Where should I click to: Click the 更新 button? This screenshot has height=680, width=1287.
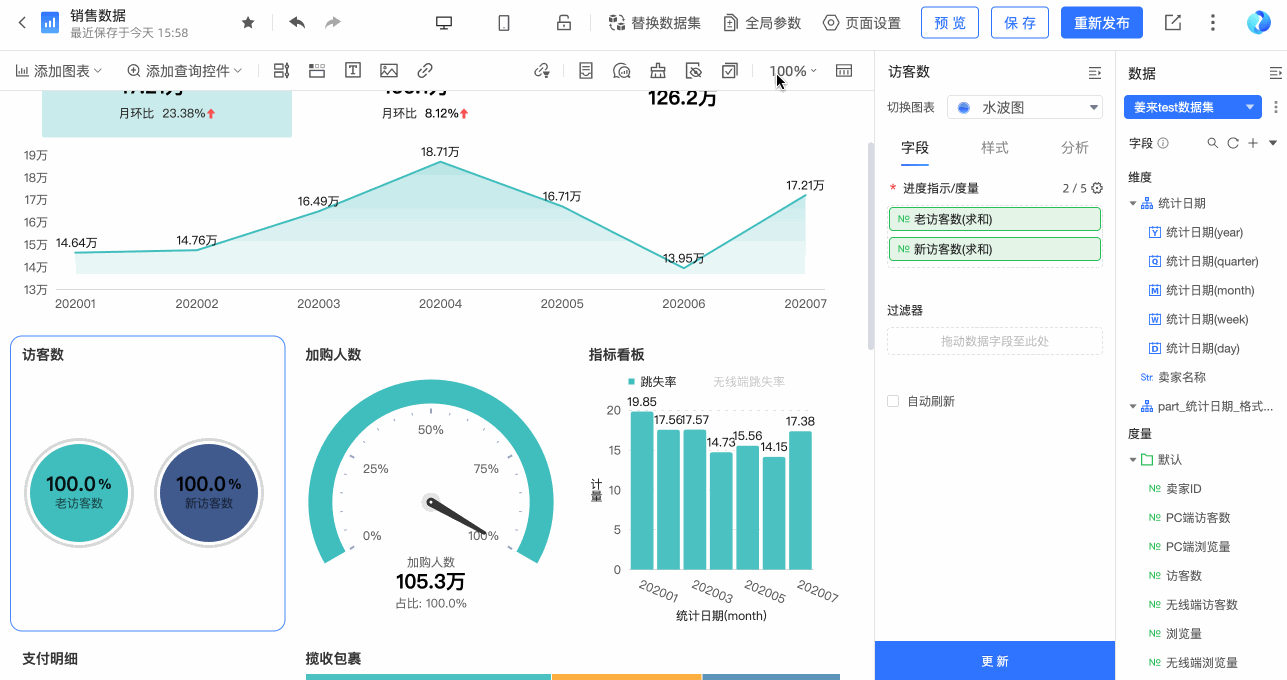994,661
